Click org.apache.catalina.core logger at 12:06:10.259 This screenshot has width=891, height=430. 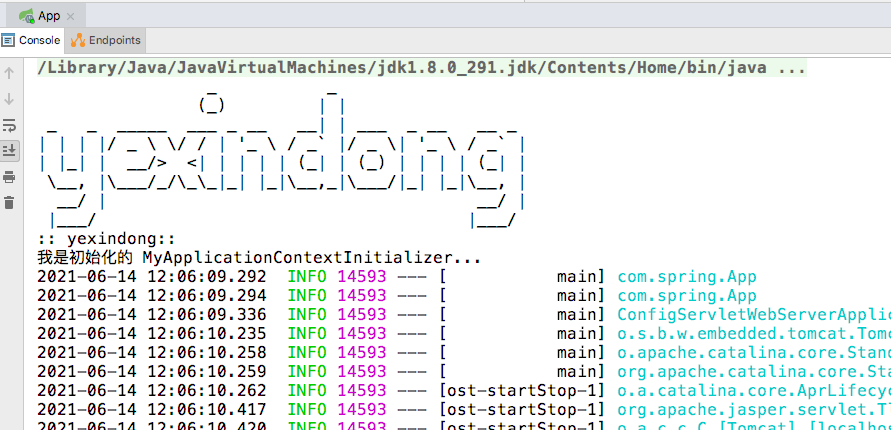click(x=754, y=371)
